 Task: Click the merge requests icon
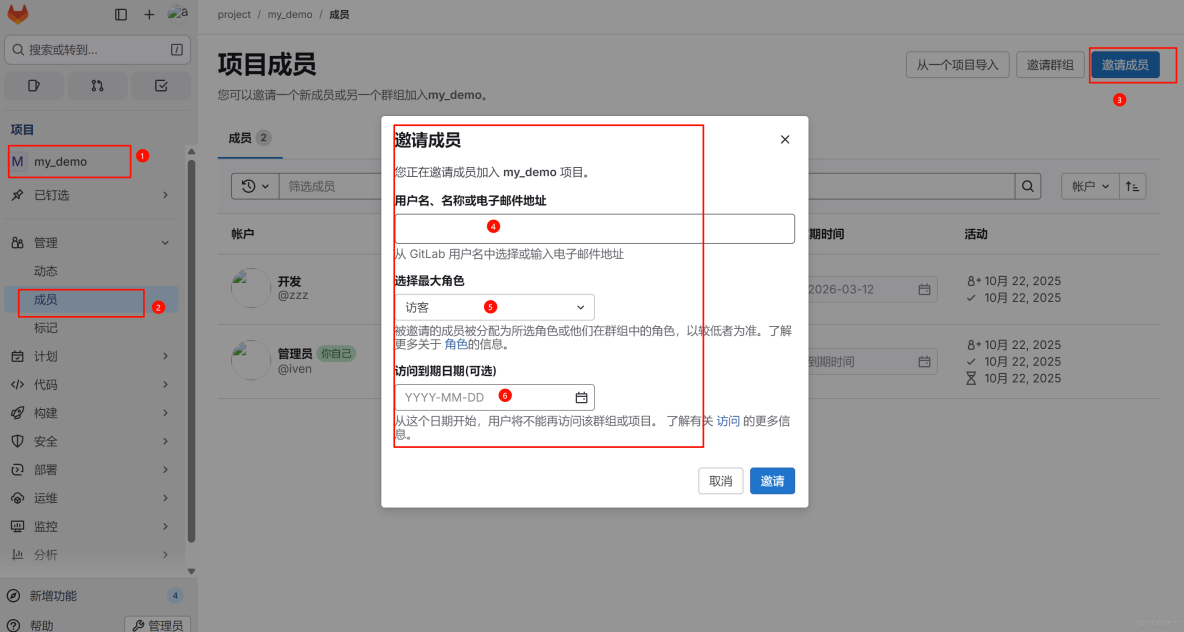click(x=97, y=85)
